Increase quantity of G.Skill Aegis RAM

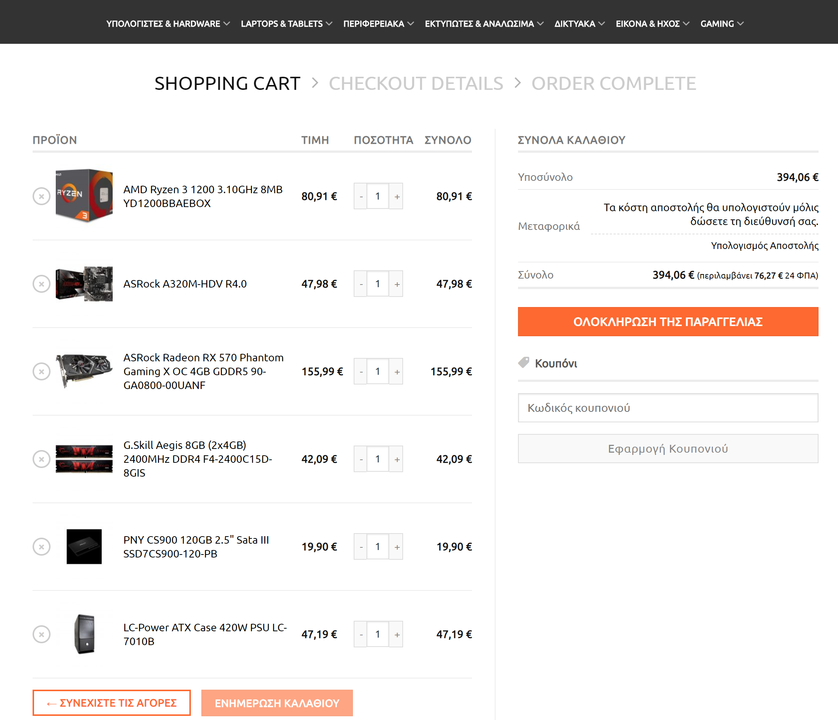397,459
